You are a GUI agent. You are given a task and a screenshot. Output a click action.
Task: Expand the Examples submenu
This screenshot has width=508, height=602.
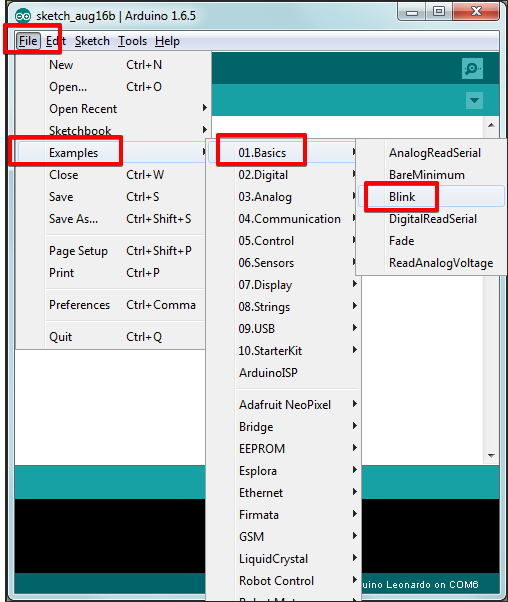point(112,152)
